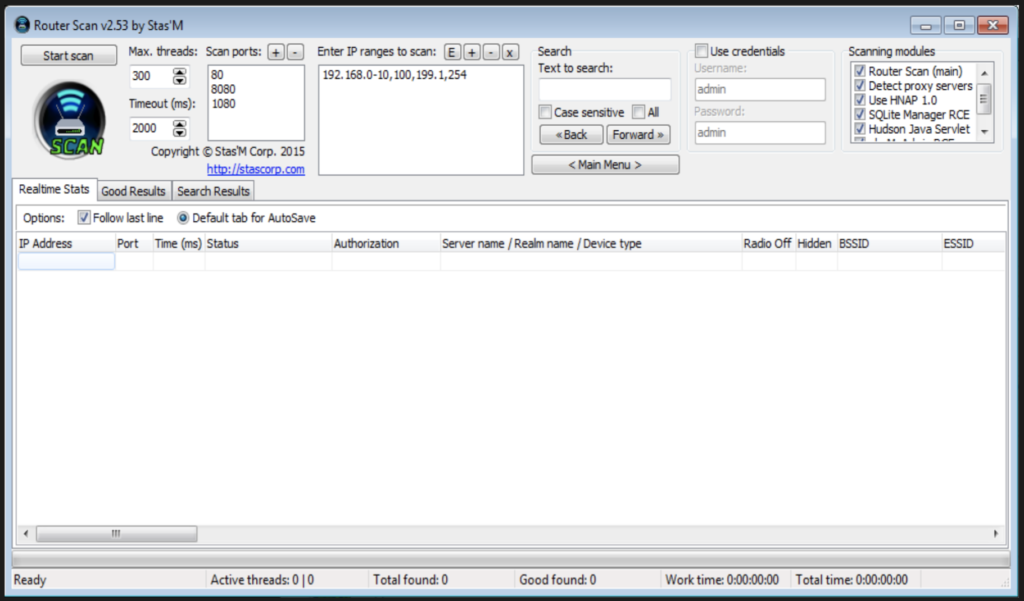1024x601 pixels.
Task: Open the Search Results tab
Action: pos(214,191)
